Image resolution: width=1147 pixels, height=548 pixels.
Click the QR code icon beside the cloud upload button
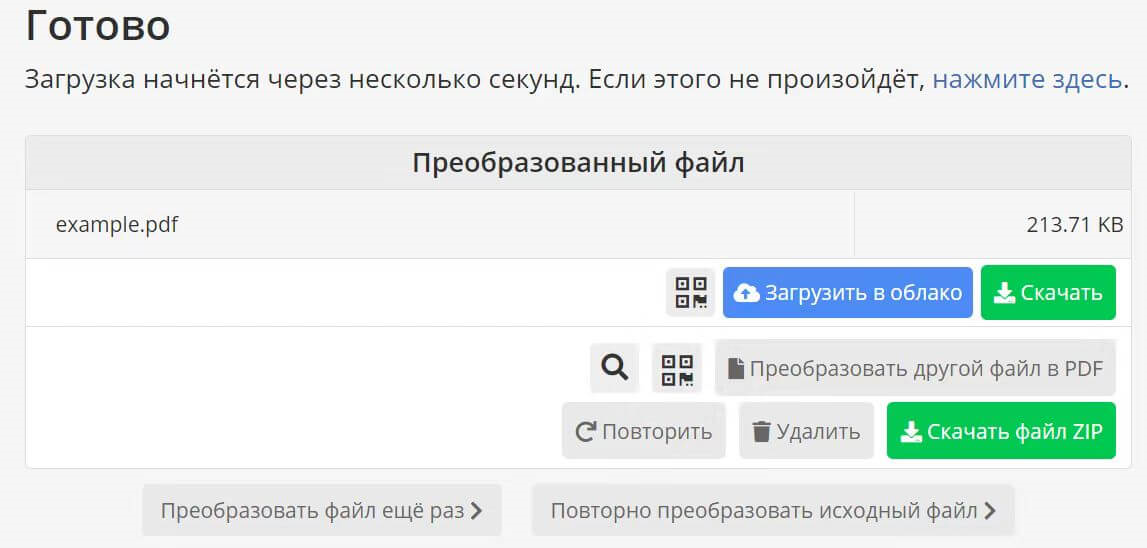tap(691, 293)
